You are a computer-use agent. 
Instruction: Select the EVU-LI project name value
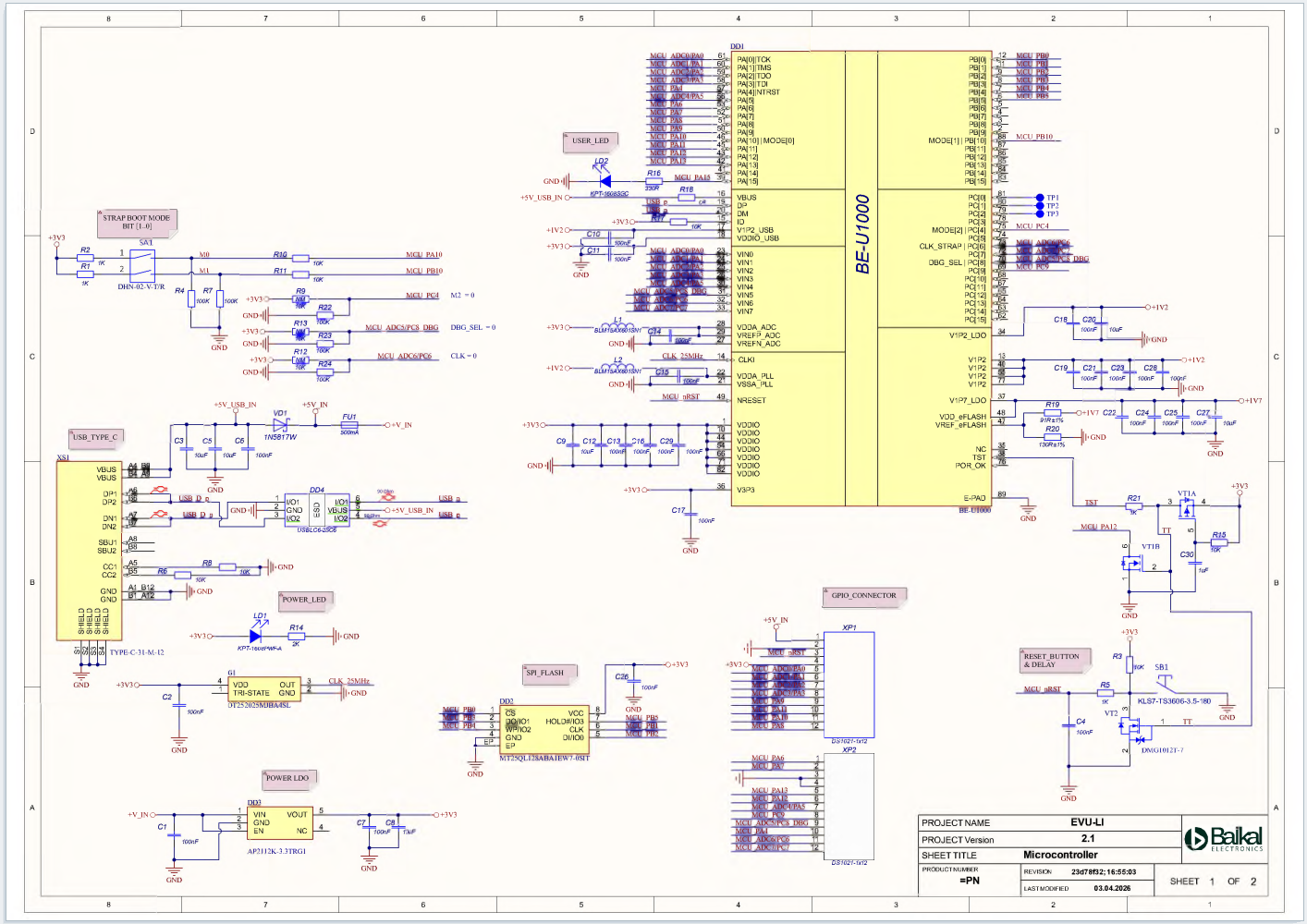point(1087,822)
